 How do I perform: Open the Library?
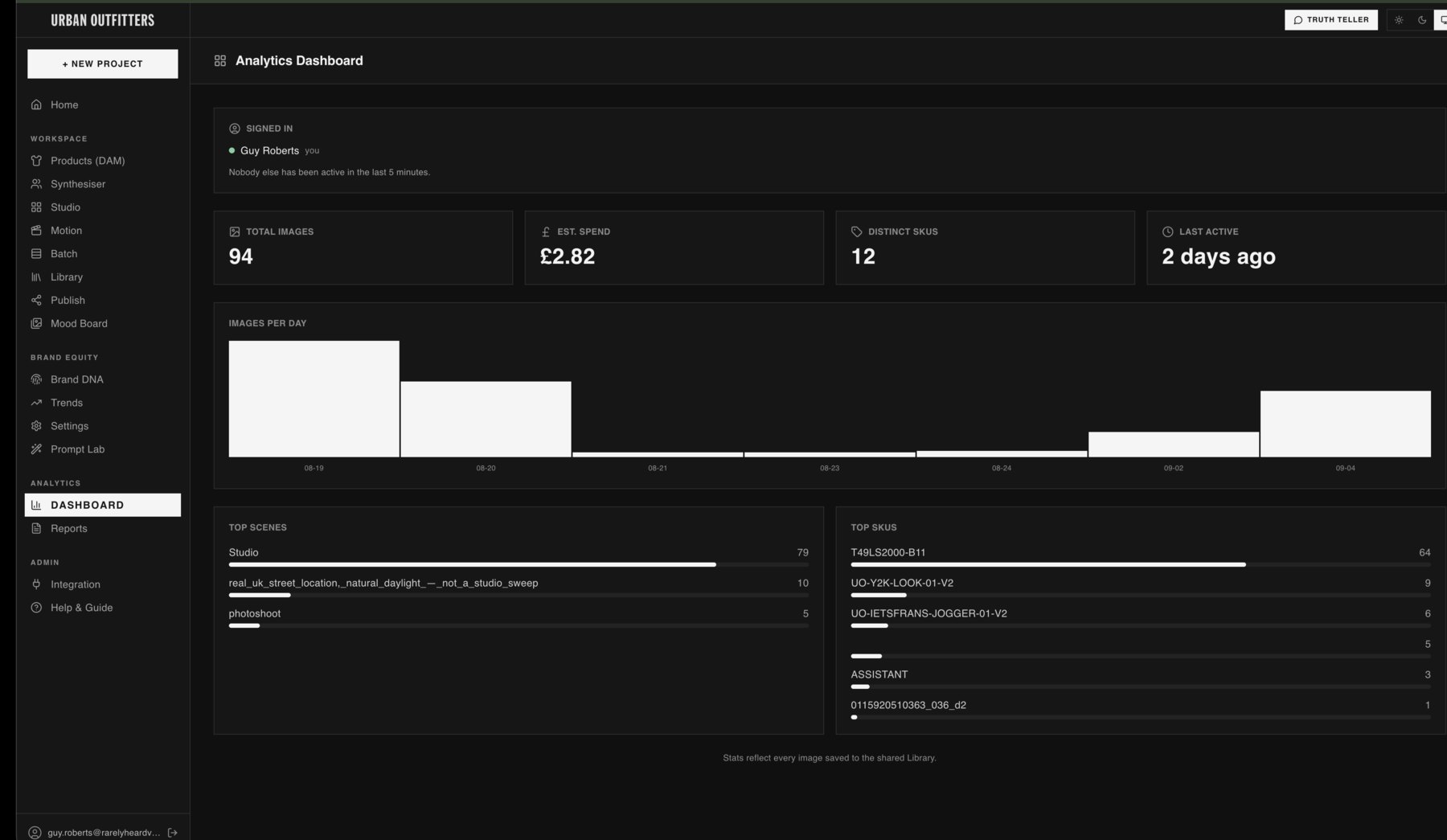coord(103,277)
